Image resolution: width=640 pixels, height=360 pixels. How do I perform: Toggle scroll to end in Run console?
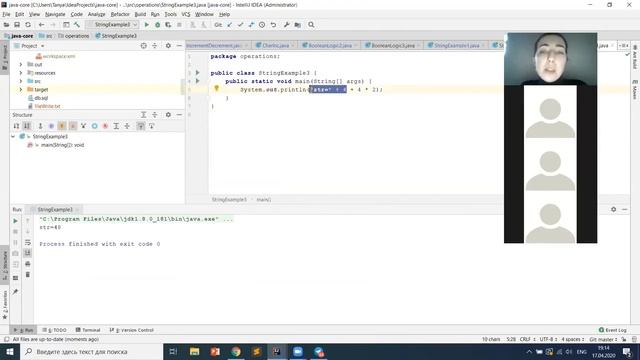pos(28,253)
